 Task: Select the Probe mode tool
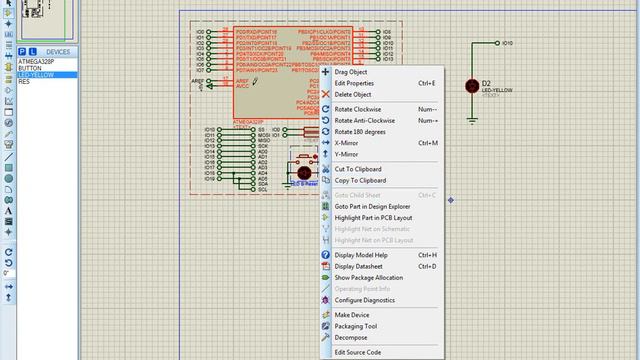[x=8, y=134]
